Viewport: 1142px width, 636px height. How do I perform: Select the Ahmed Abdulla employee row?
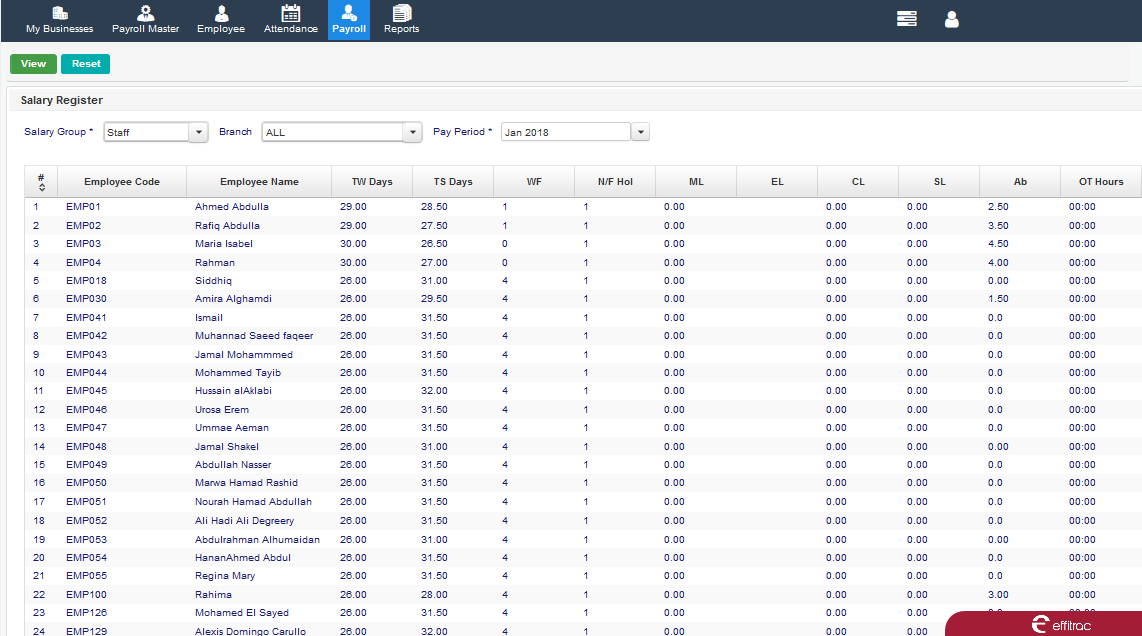tap(231, 207)
